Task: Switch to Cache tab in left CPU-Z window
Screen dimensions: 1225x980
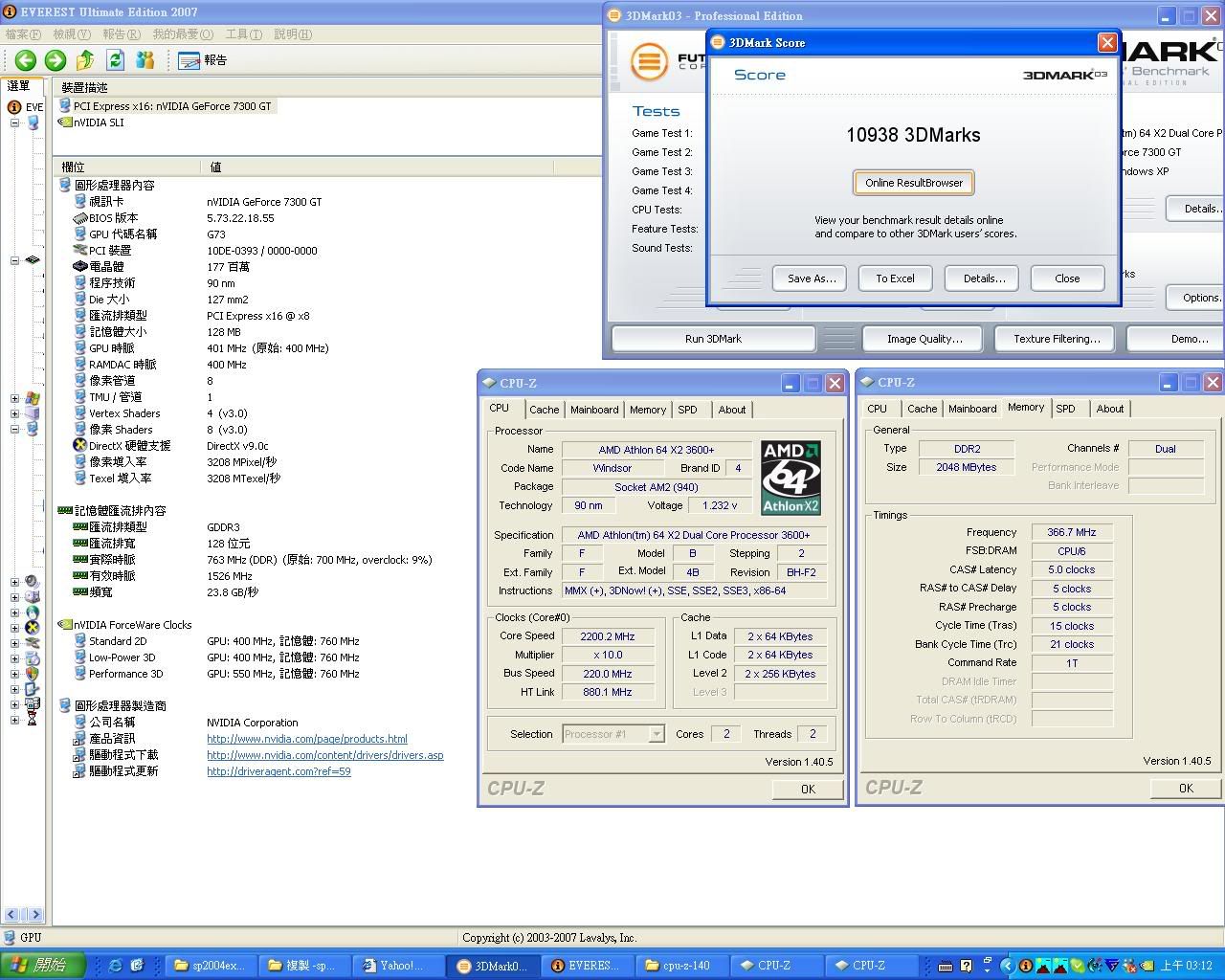Action: (x=544, y=410)
